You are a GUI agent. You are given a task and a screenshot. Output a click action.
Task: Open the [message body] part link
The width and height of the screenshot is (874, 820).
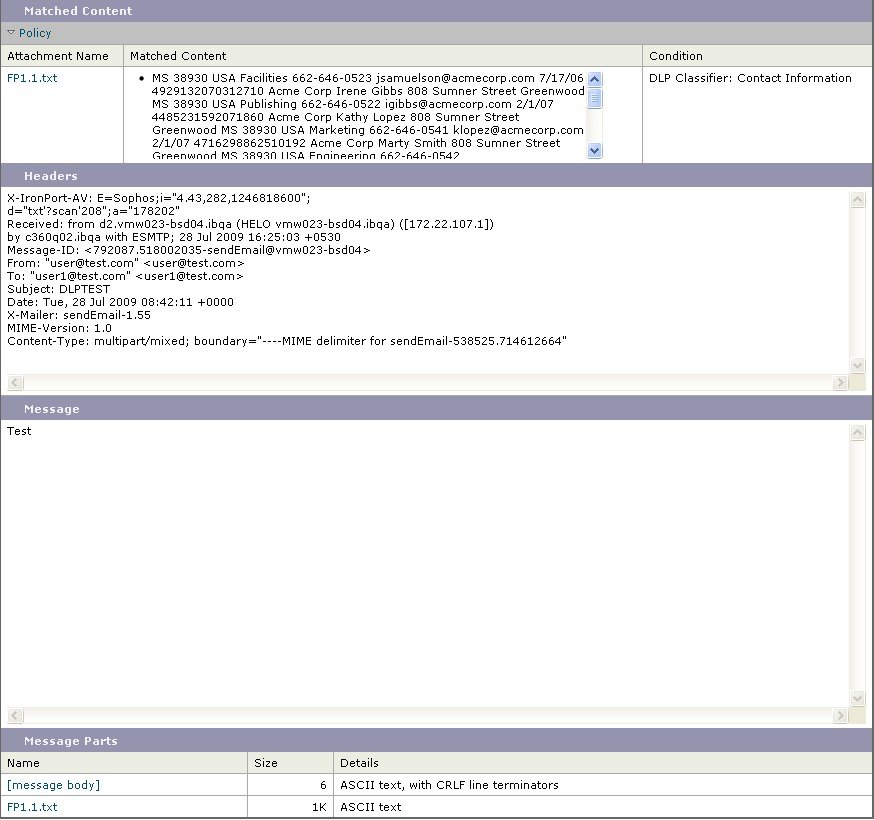pyautogui.click(x=53, y=785)
